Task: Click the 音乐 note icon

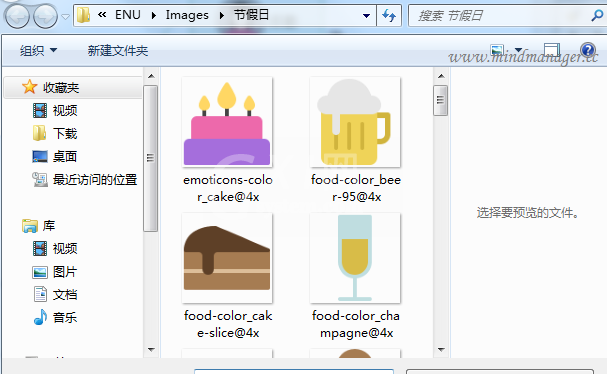Action: pyautogui.click(x=40, y=317)
